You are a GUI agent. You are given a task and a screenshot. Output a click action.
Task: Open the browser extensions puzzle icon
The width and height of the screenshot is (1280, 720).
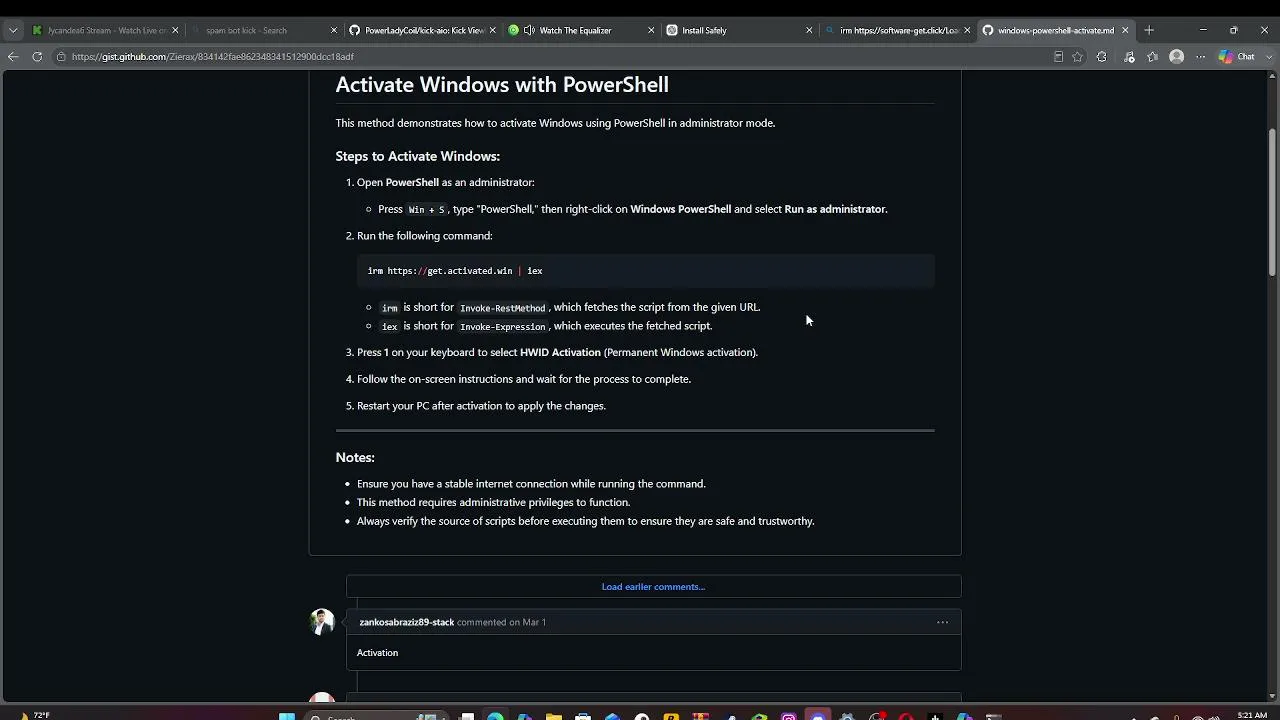pos(1102,57)
